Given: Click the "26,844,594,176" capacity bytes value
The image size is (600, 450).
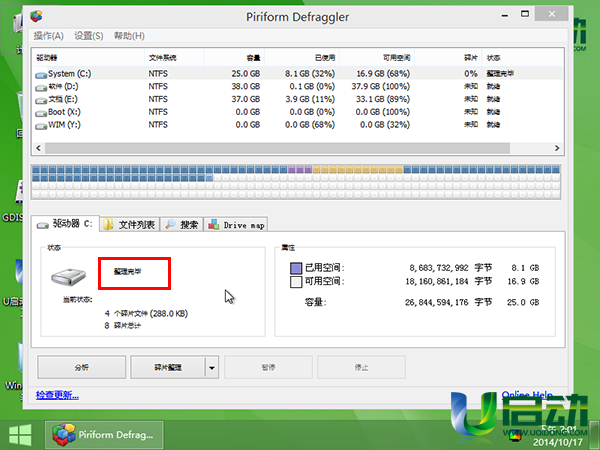Looking at the screenshot, I should click(x=437, y=302).
